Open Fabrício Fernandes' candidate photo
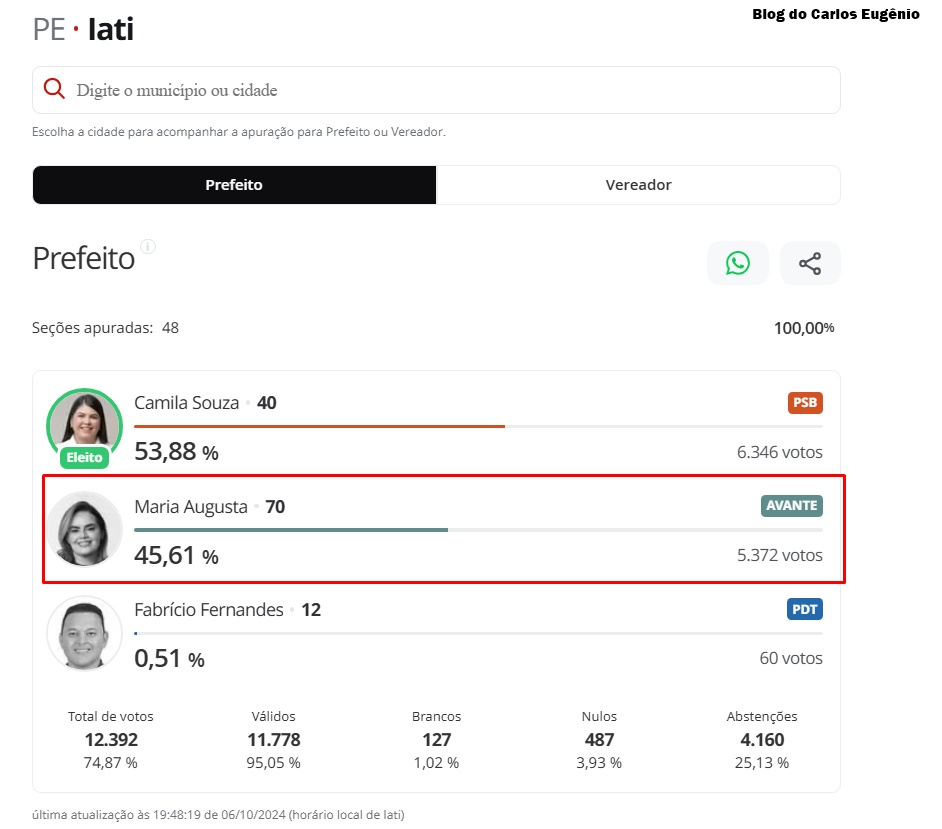This screenshot has height=829, width=942. pos(84,633)
